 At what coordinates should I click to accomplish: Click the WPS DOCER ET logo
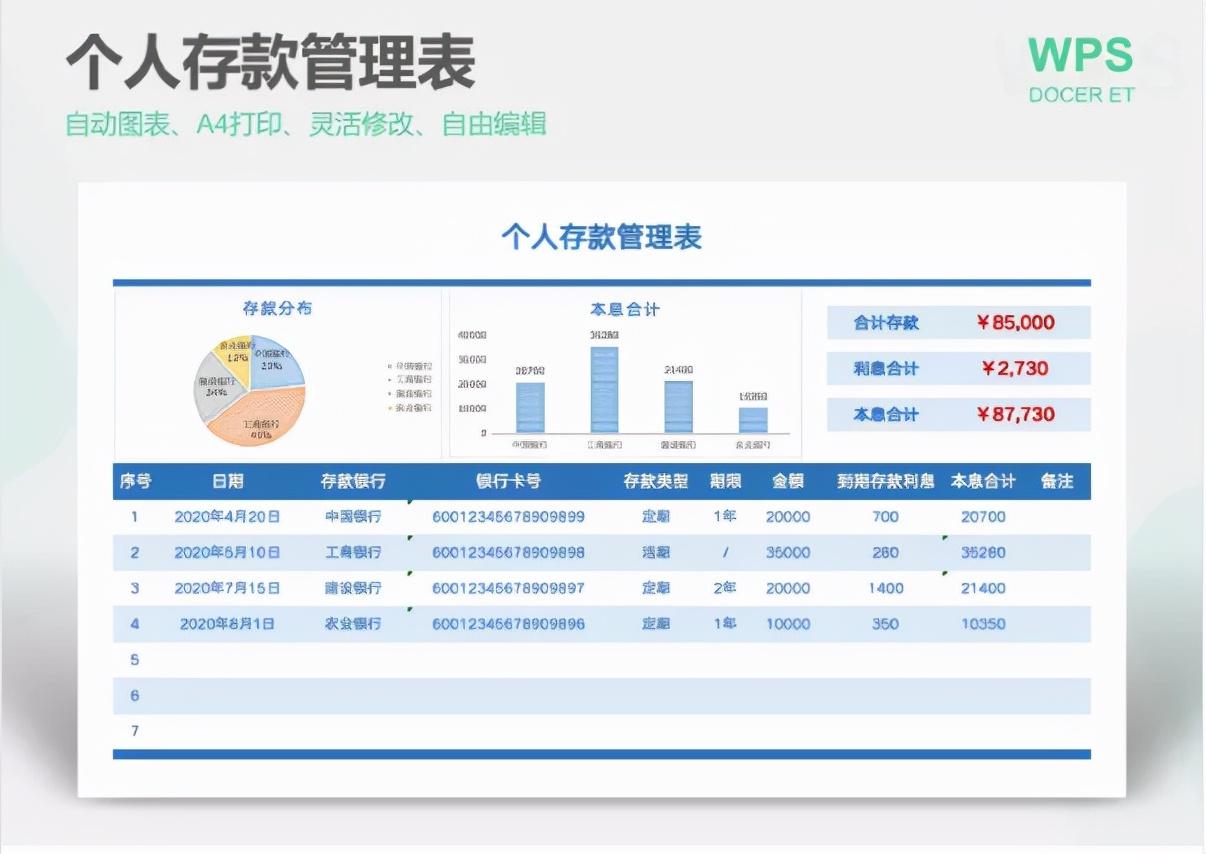coord(1081,69)
